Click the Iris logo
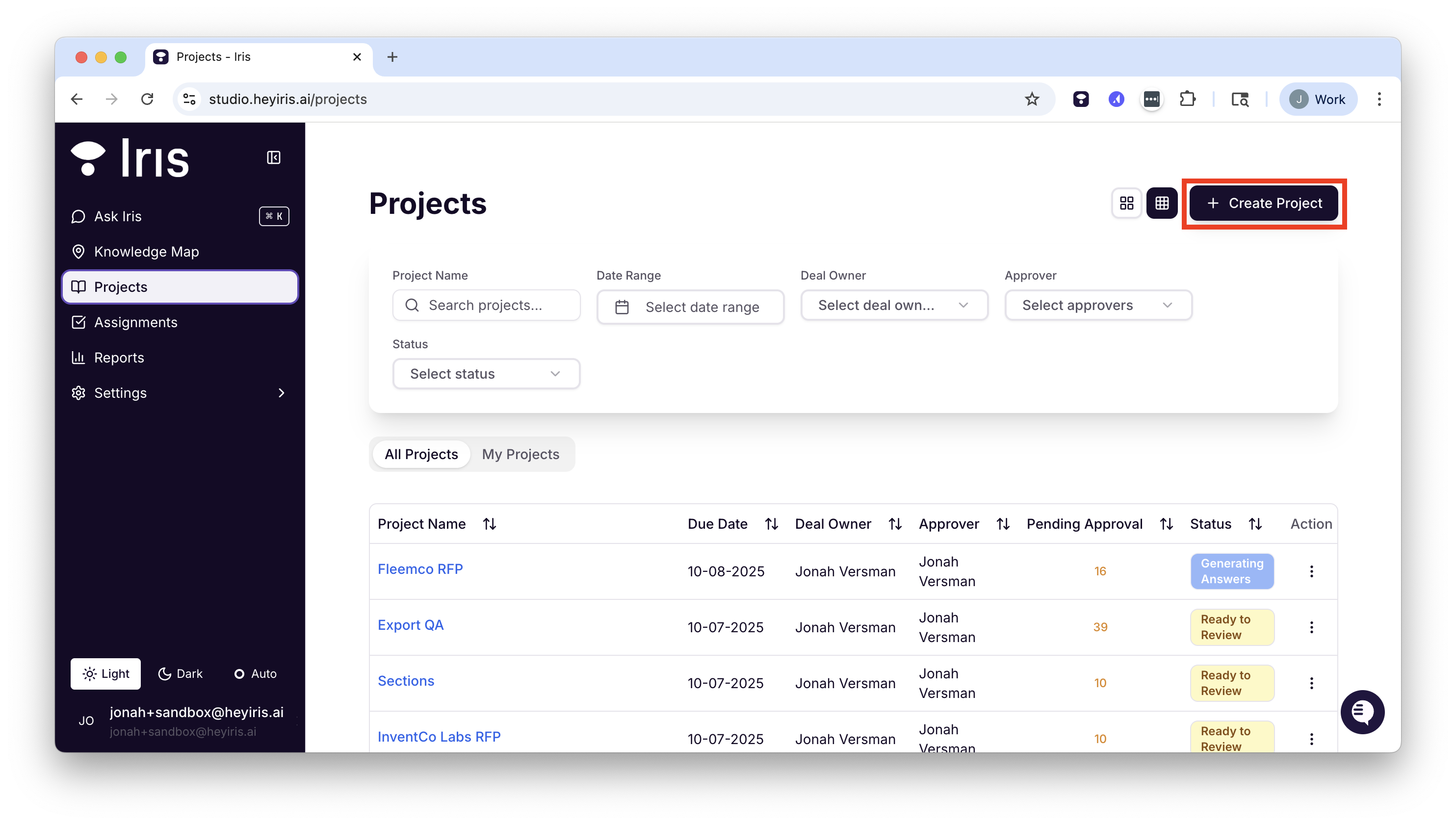This screenshot has height=825, width=1456. 130,158
